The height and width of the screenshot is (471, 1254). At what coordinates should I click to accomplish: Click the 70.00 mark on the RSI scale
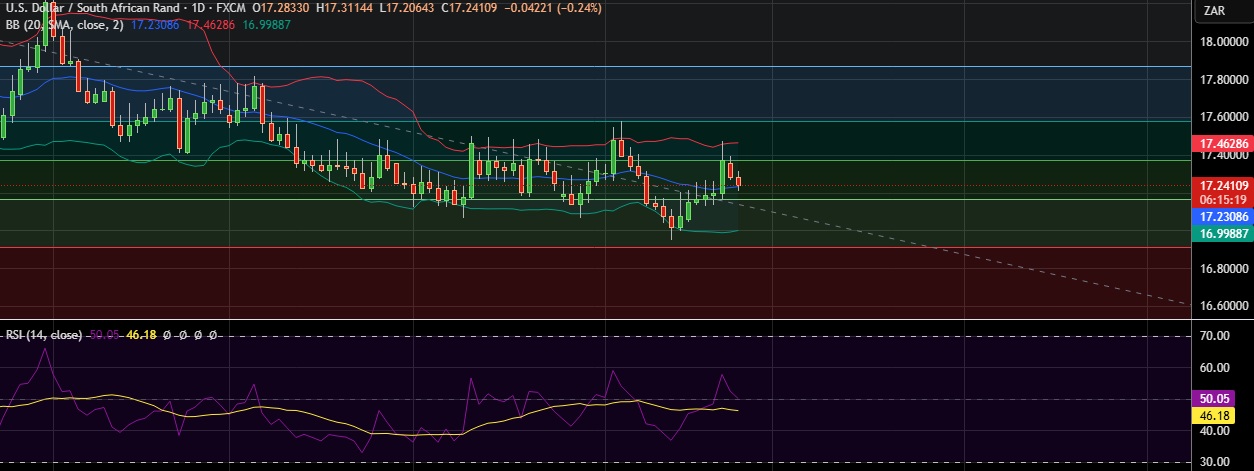point(1215,337)
